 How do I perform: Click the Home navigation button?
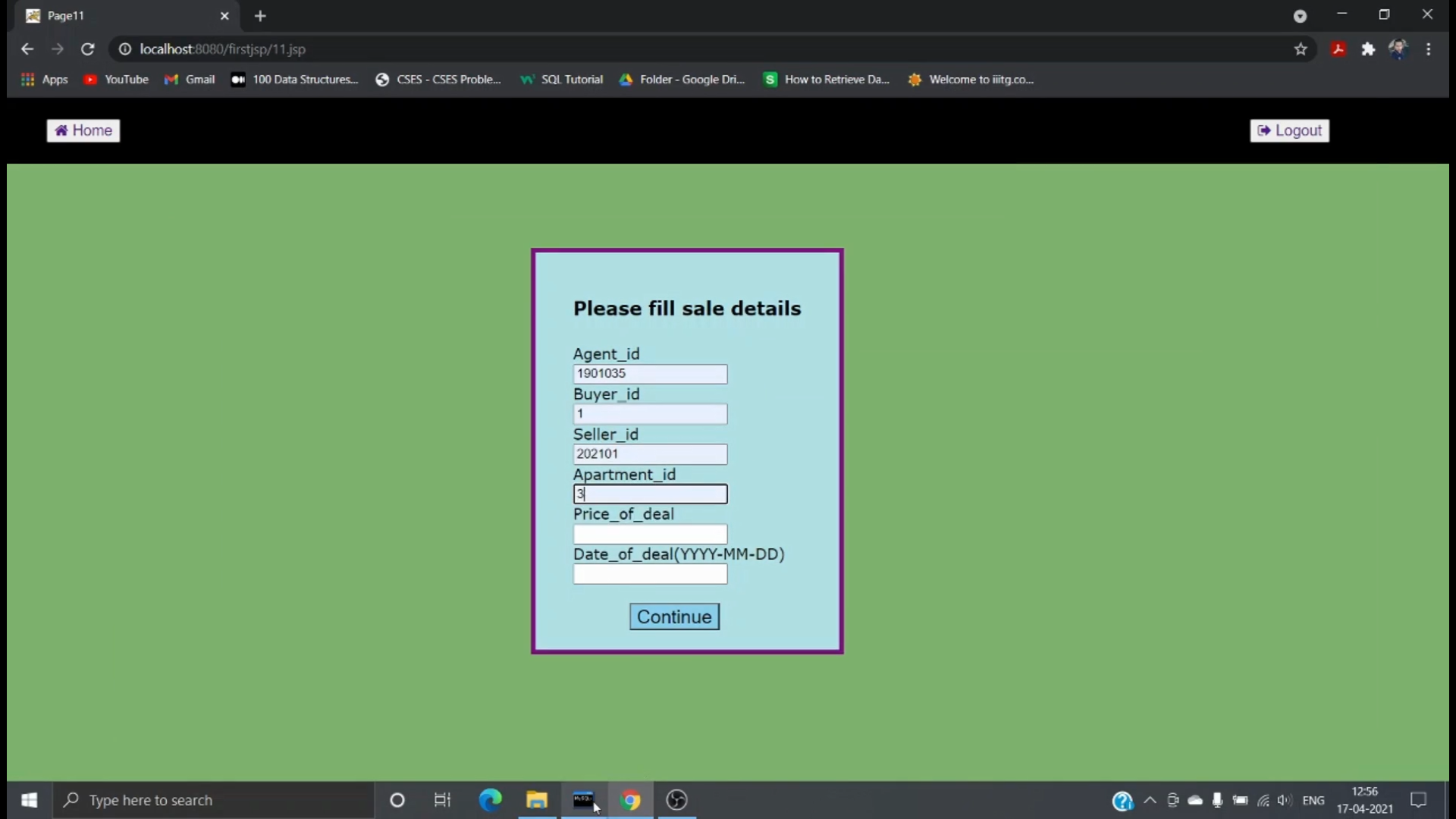(83, 130)
